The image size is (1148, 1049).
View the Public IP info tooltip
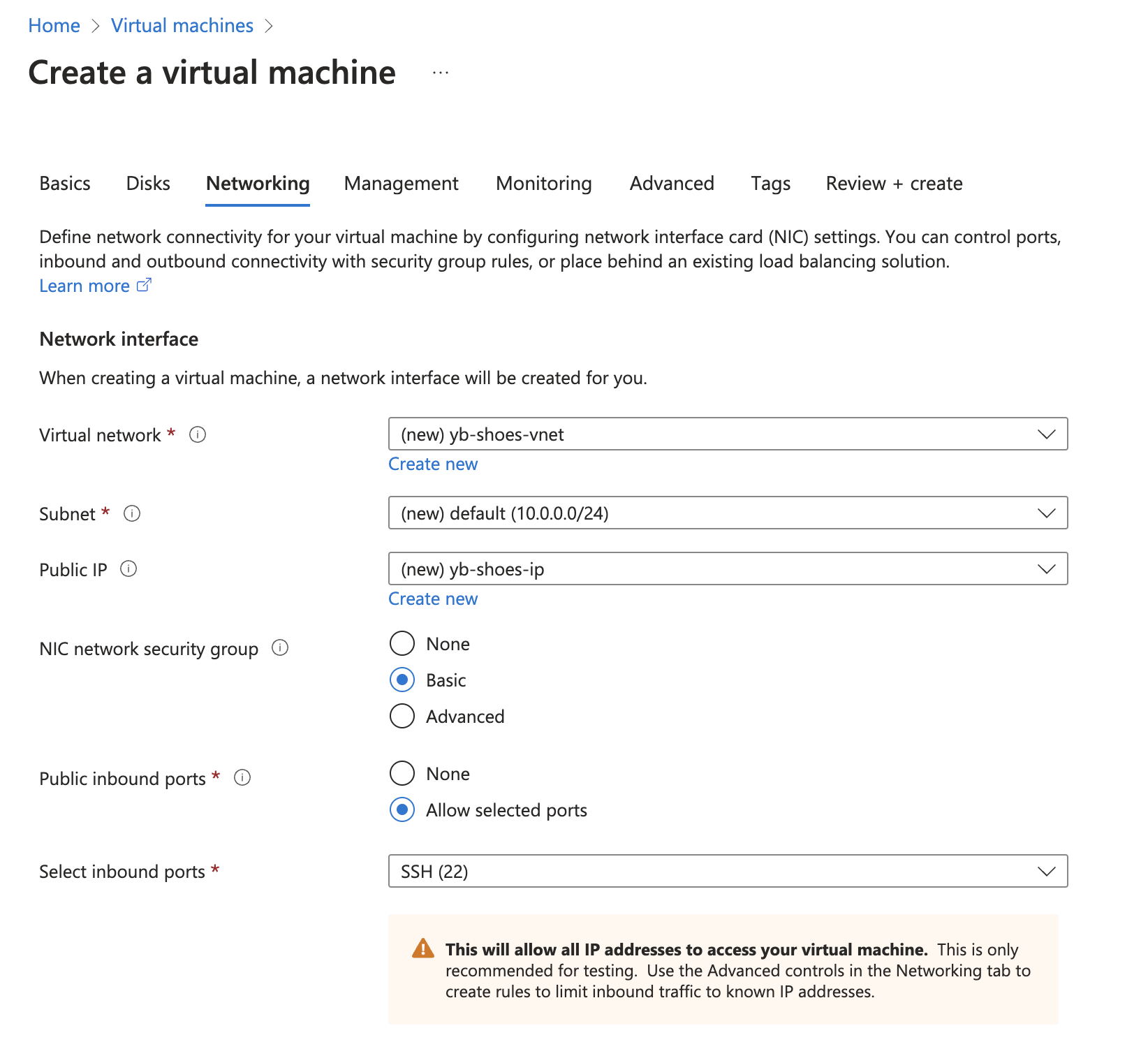click(x=128, y=569)
